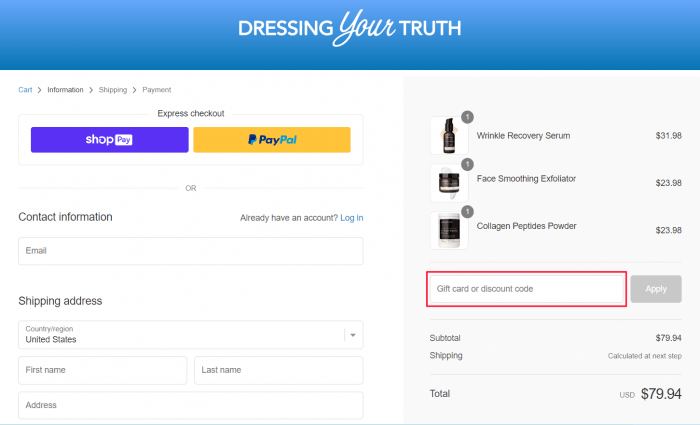This screenshot has height=425, width=700.
Task: Click the Gift card or discount code field
Action: click(526, 289)
